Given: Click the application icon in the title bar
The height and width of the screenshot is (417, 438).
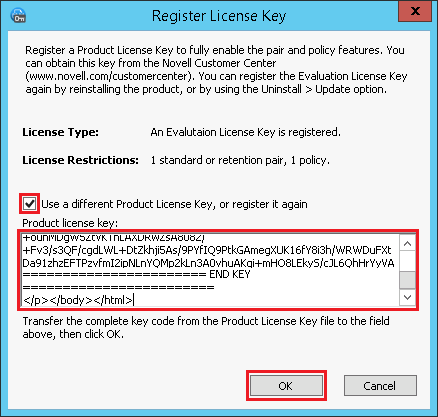Looking at the screenshot, I should (18, 15).
